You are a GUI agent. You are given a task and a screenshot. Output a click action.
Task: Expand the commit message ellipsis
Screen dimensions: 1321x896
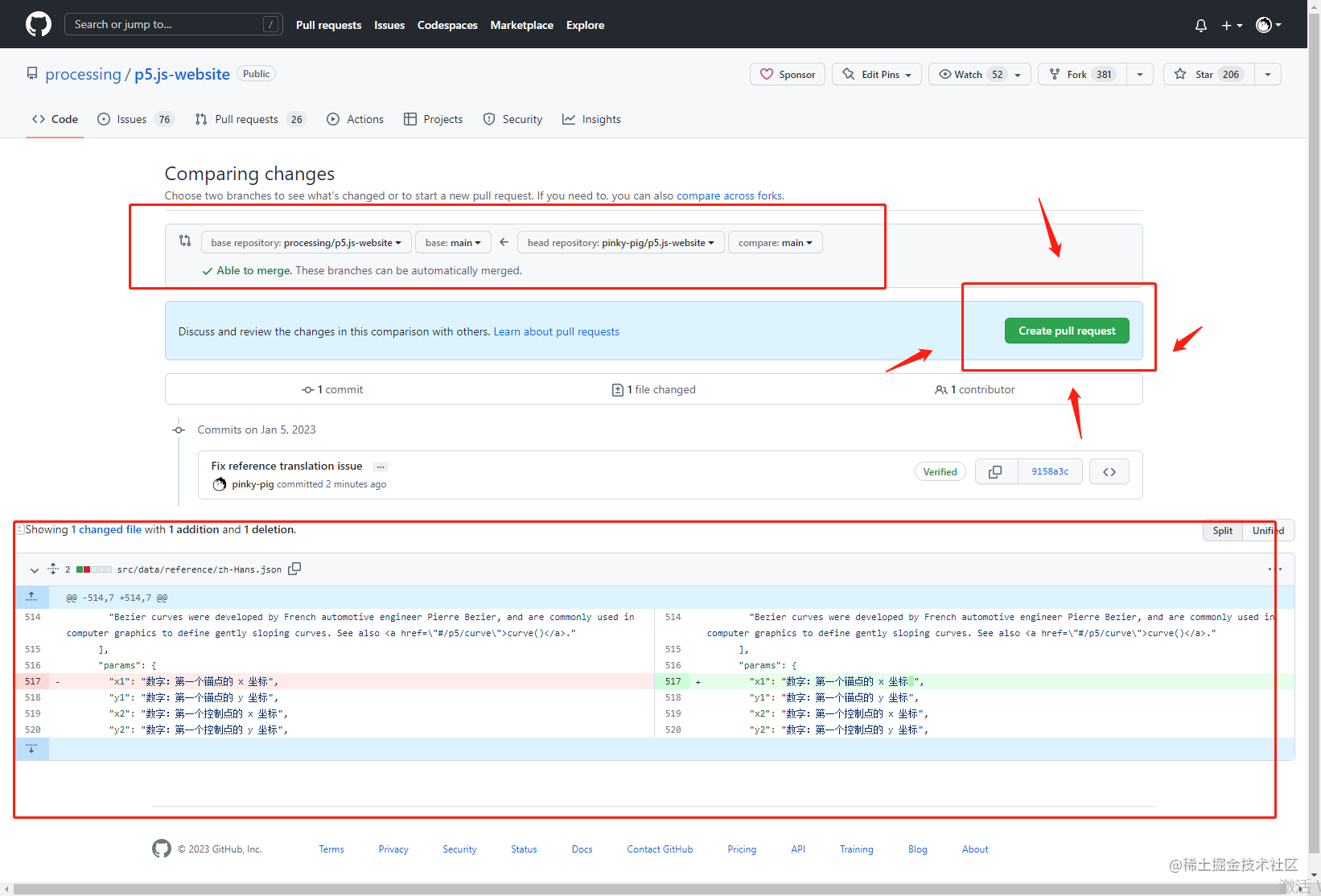coord(381,466)
